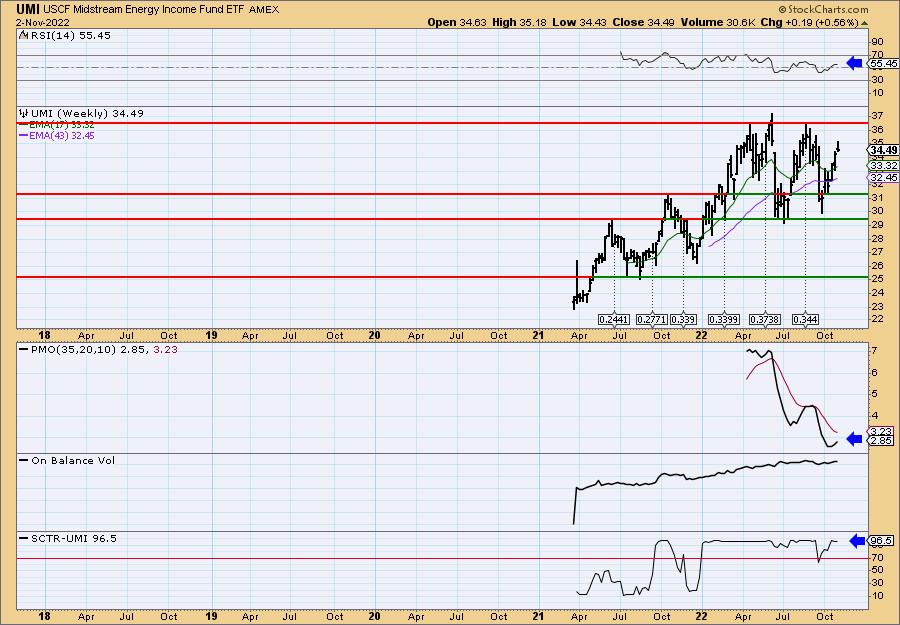Click the 32.45 EMA price tag
Screen dimensions: 900x625
883,178
